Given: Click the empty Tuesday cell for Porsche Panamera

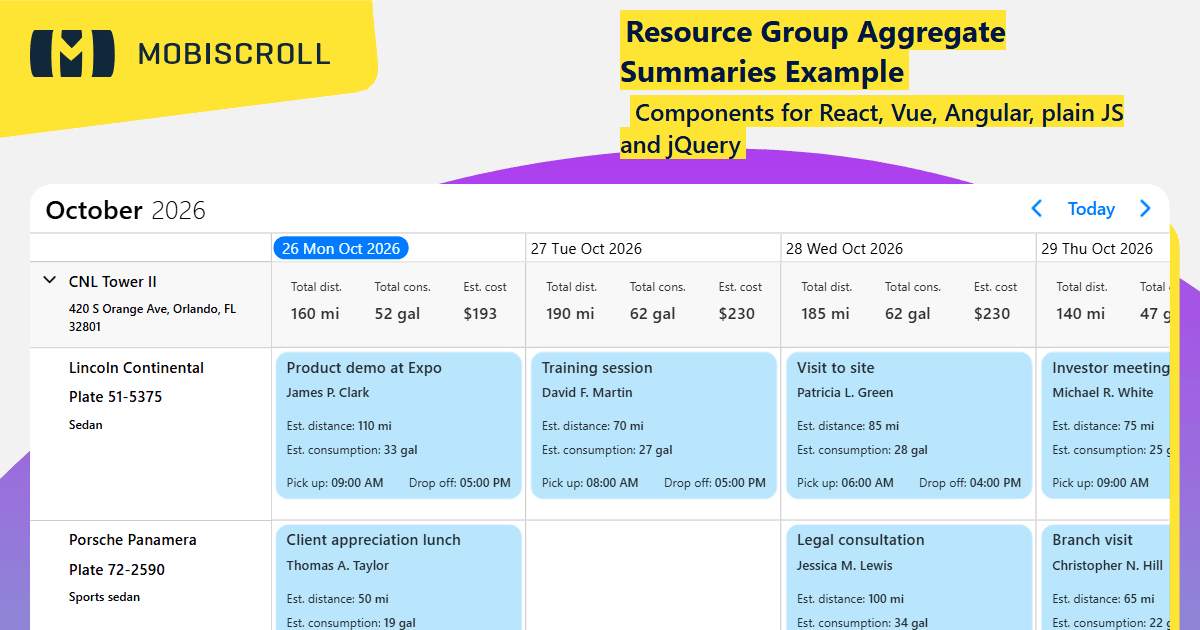Looking at the screenshot, I should [x=653, y=576].
